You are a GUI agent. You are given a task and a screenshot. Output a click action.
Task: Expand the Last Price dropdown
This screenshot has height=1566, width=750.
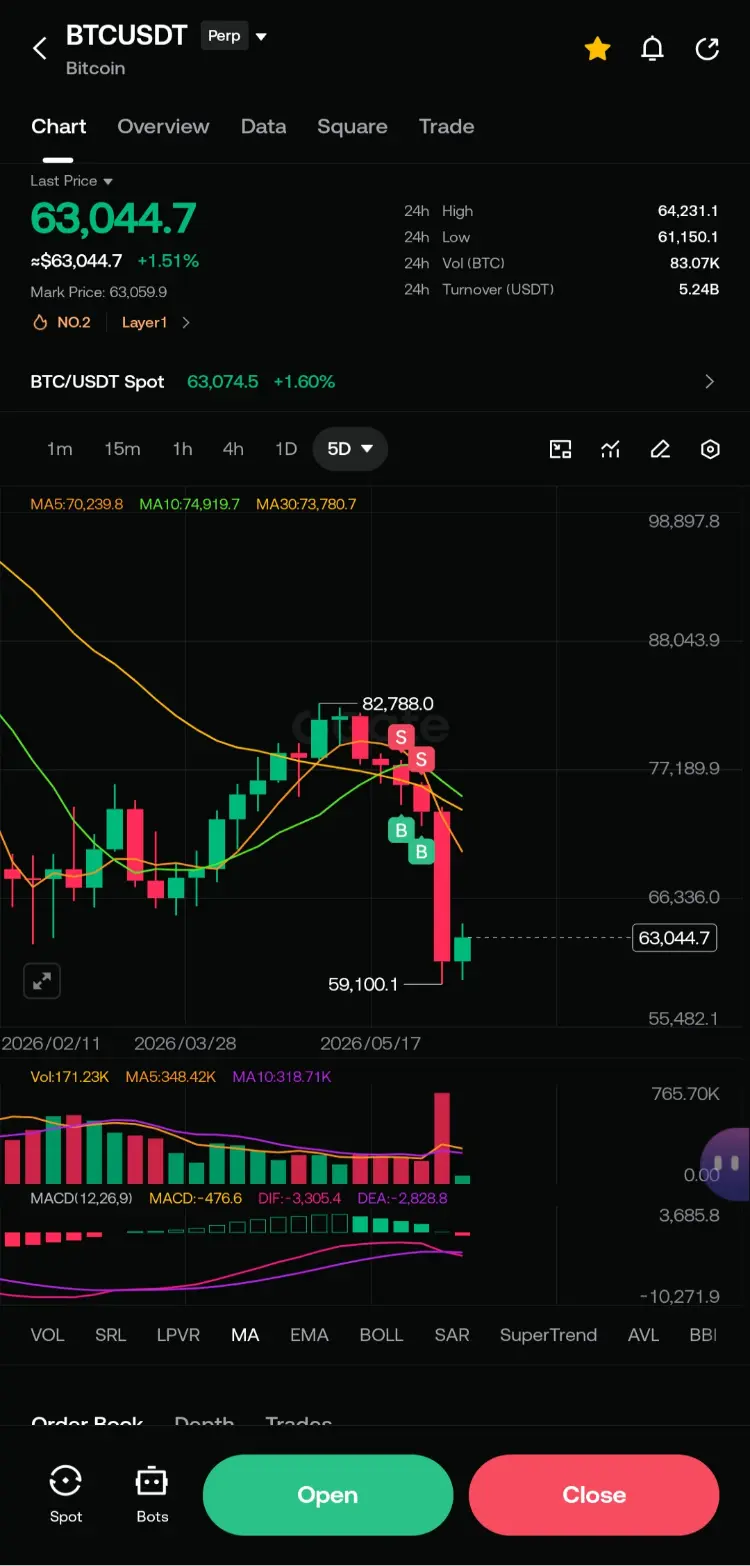click(x=71, y=181)
